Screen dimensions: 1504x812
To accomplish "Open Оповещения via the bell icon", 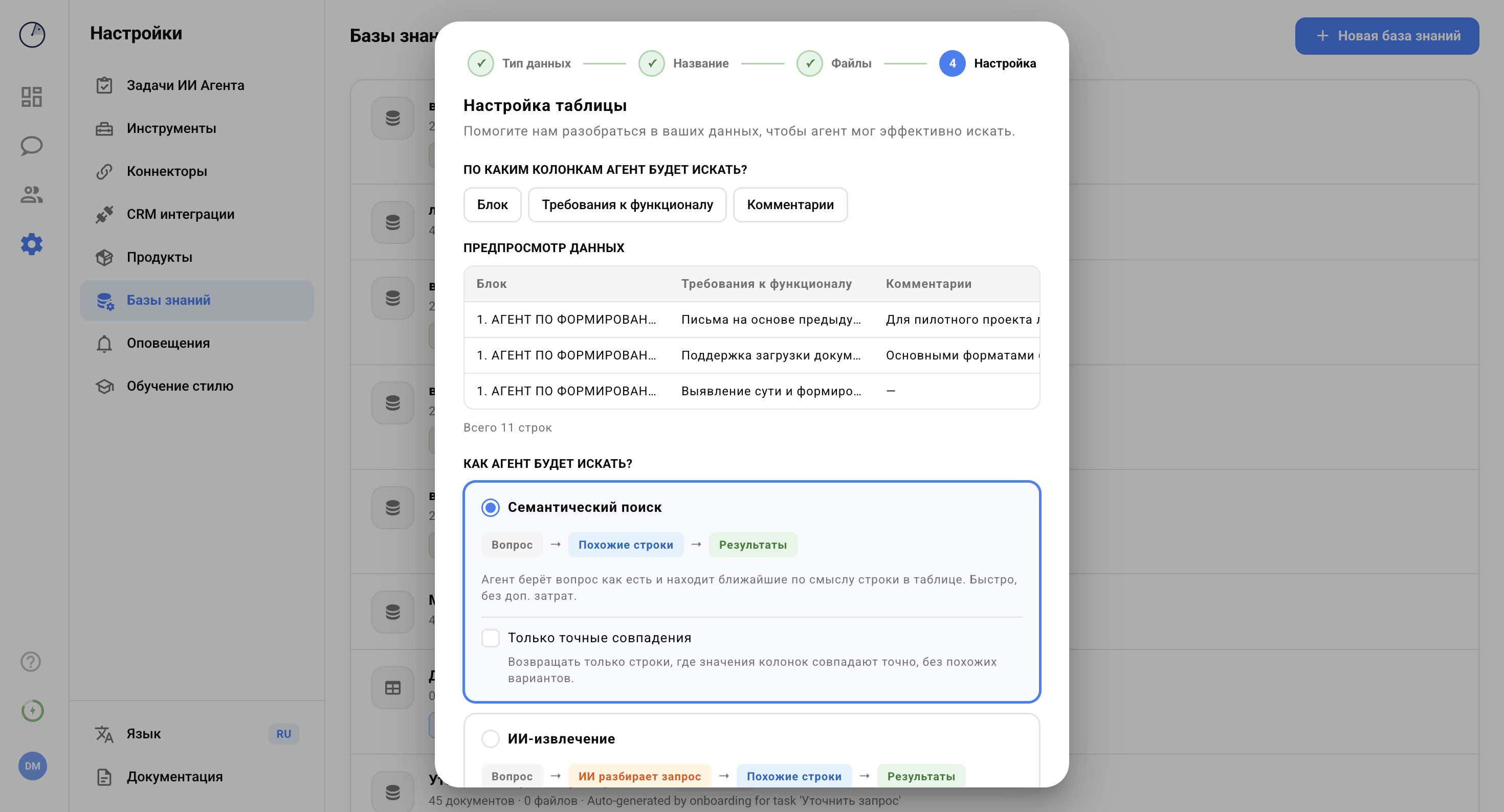I will [x=104, y=343].
